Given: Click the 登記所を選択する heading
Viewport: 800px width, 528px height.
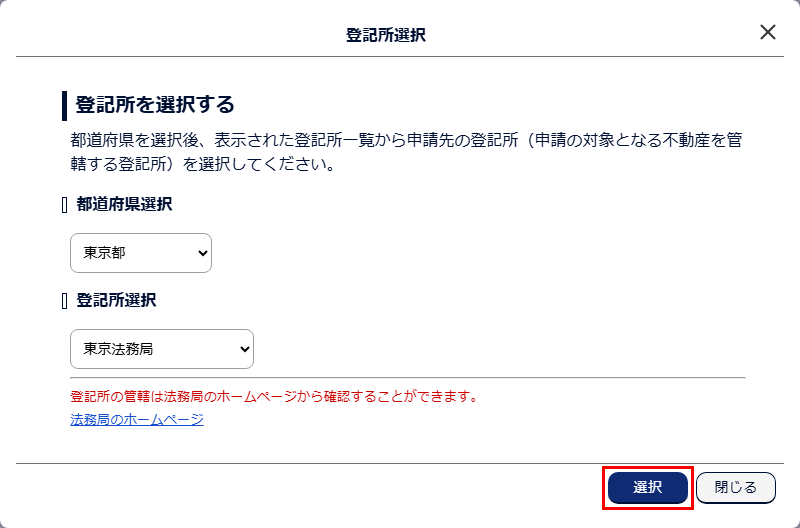Looking at the screenshot, I should tap(155, 104).
